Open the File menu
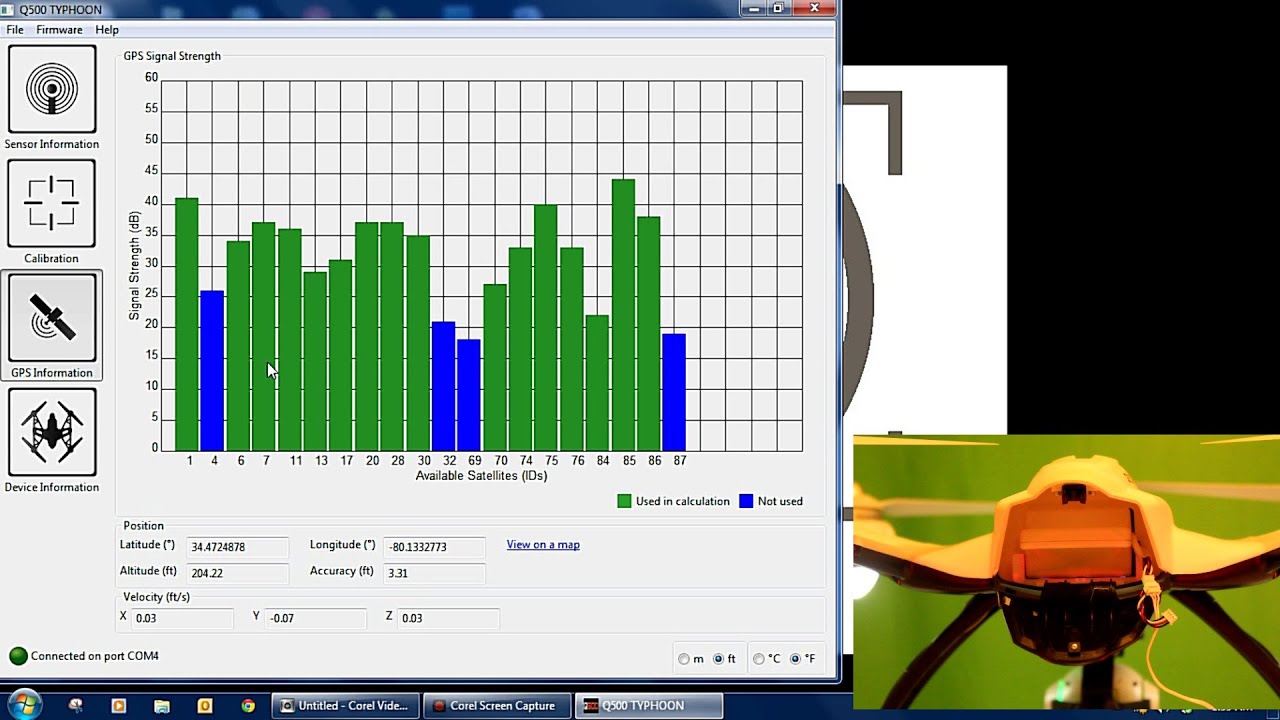 [15, 30]
